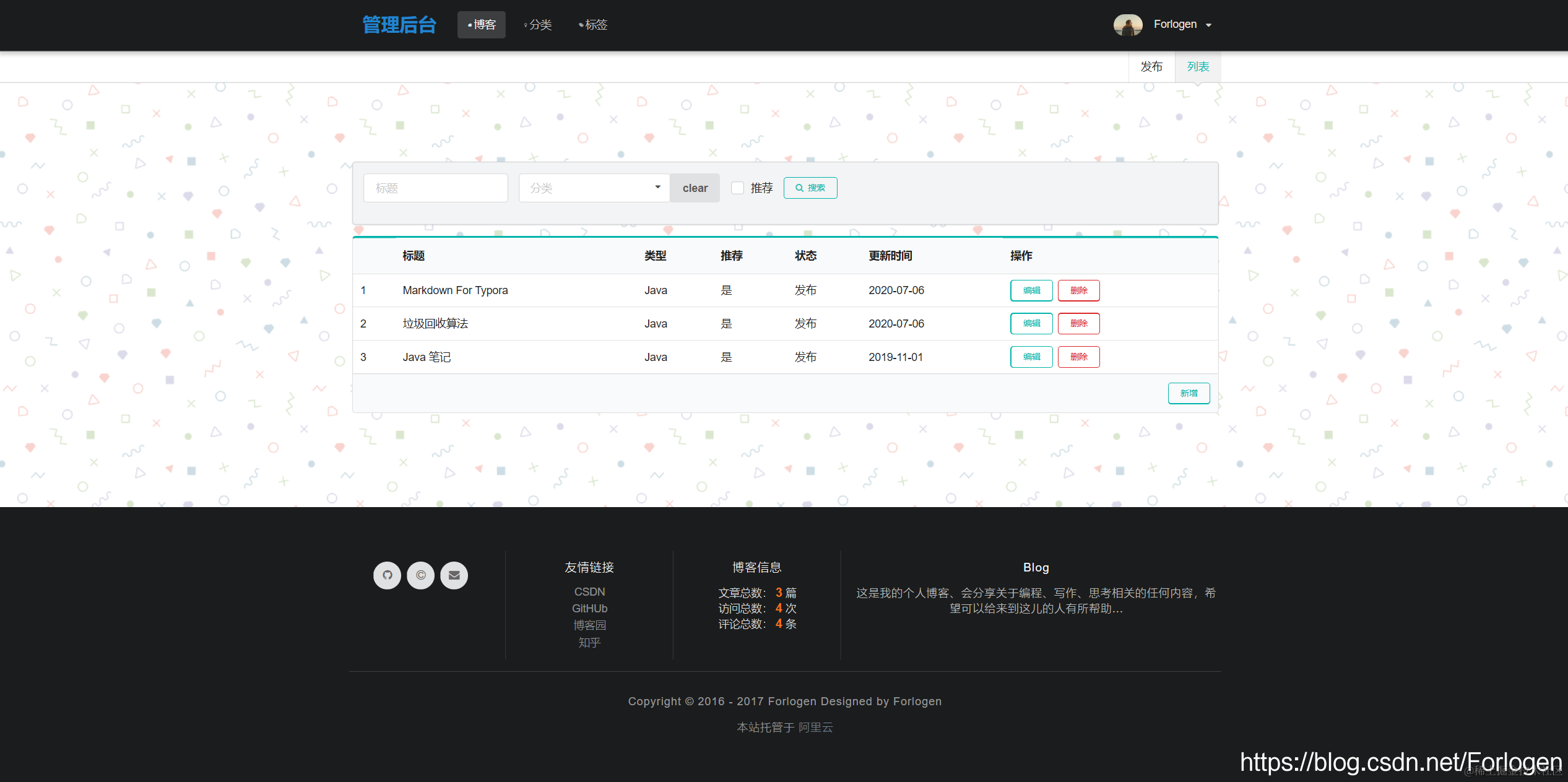Click the Forlogen user avatar image
The height and width of the screenshot is (782, 1568).
pyautogui.click(x=1128, y=25)
